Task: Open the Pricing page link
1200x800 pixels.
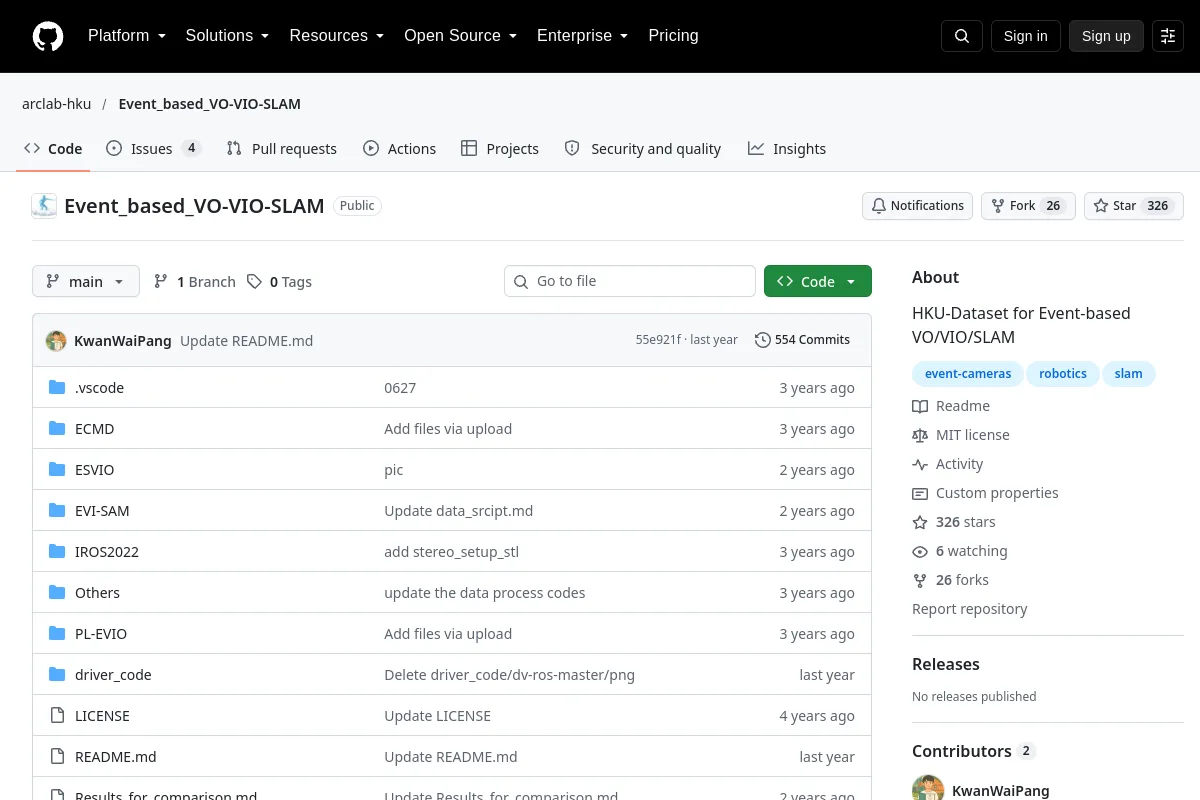Action: [x=673, y=36]
